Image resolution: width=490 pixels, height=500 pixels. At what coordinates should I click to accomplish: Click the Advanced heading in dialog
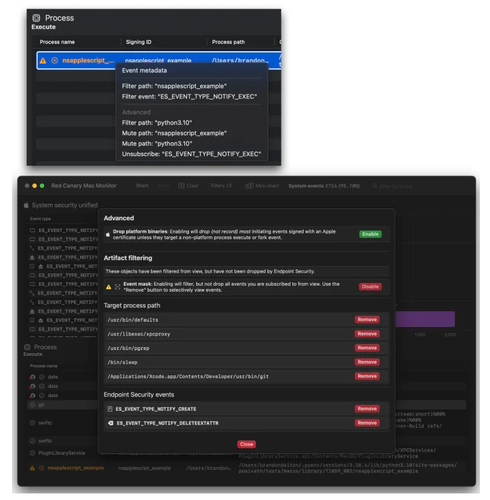119,218
